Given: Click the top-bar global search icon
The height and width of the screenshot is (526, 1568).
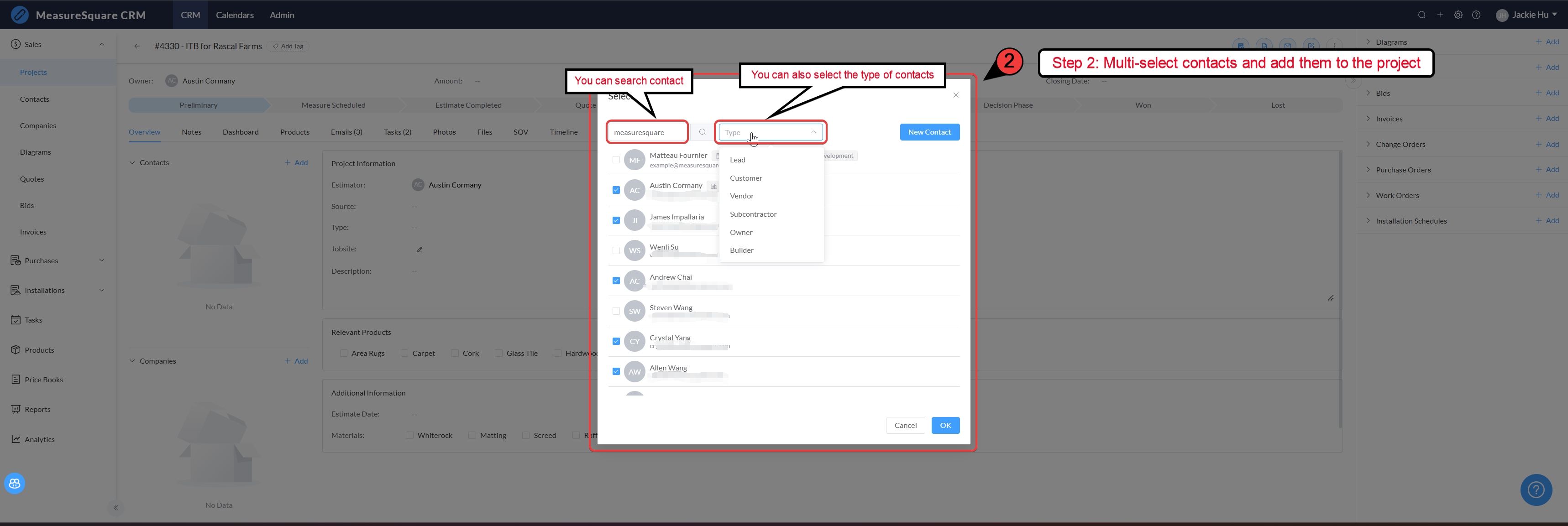Looking at the screenshot, I should [x=1421, y=15].
